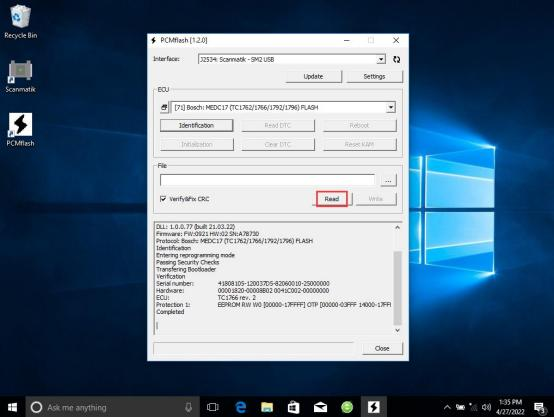
Task: Switch to PCMflash taskbar button
Action: 373,407
